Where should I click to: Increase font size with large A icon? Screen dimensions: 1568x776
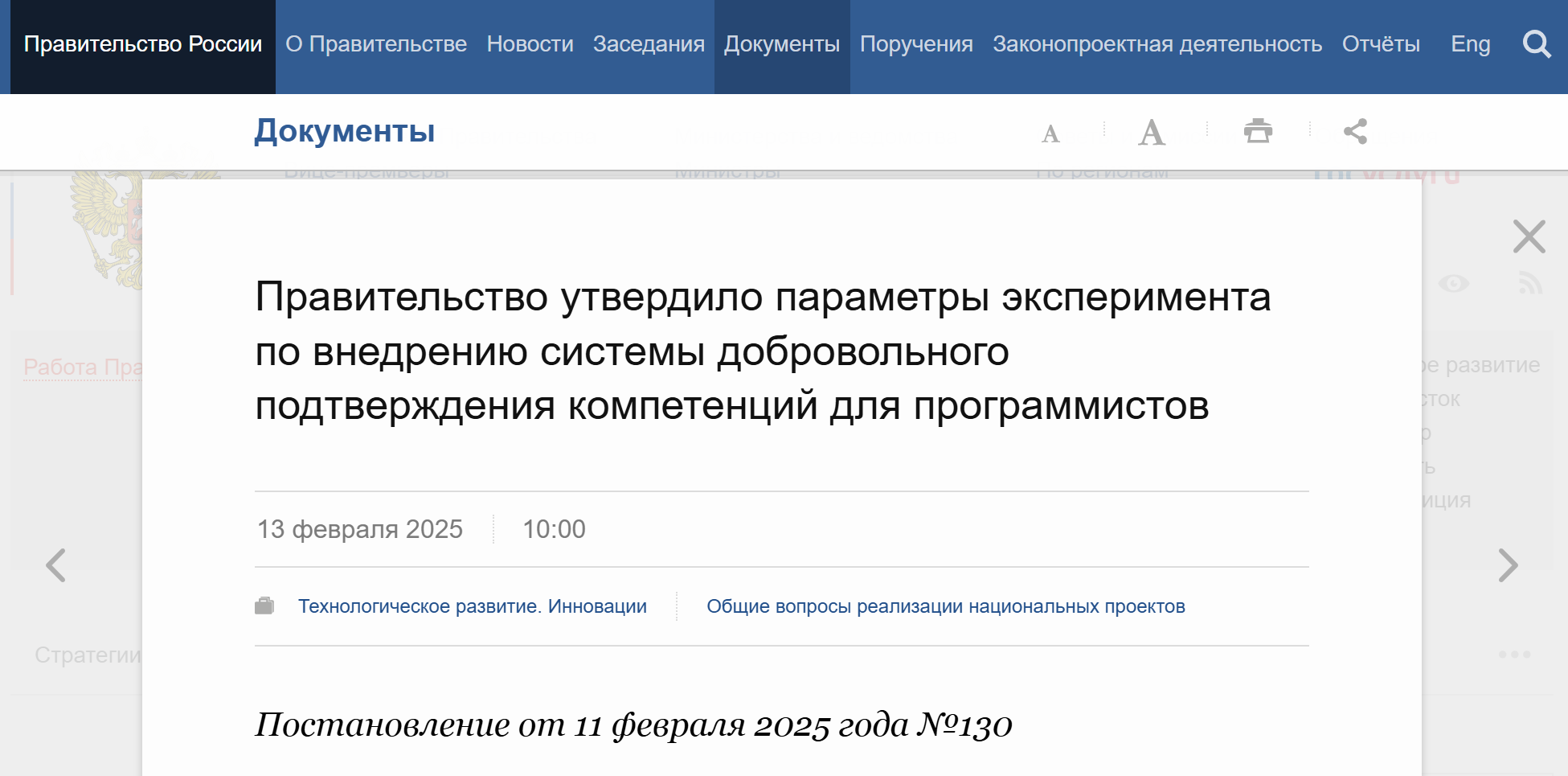pos(1152,132)
